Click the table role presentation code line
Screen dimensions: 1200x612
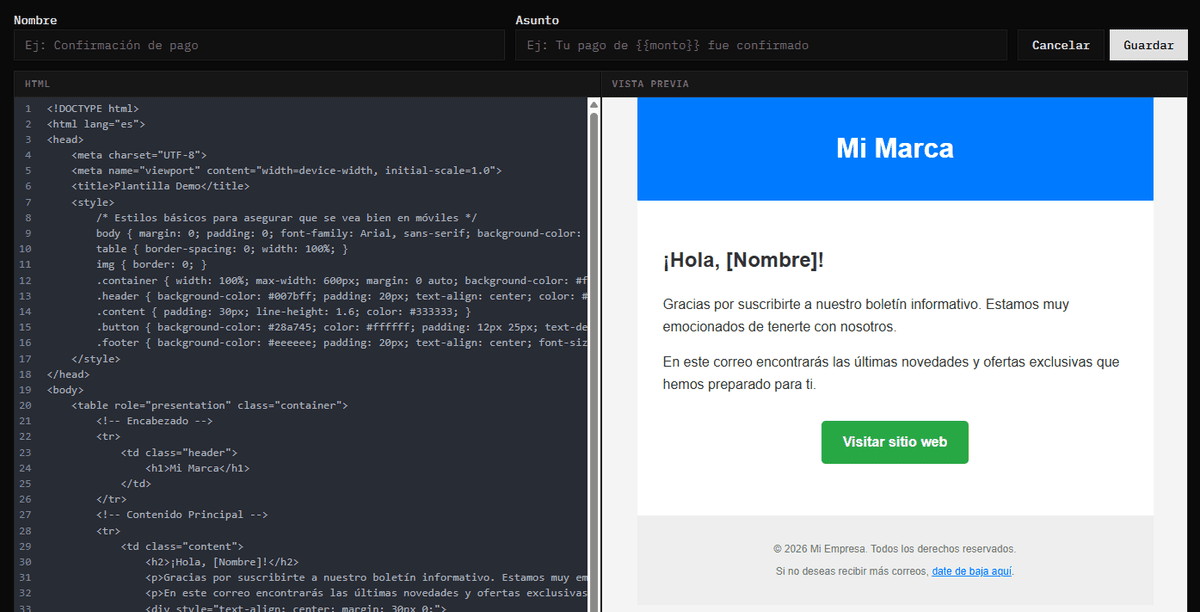point(209,405)
